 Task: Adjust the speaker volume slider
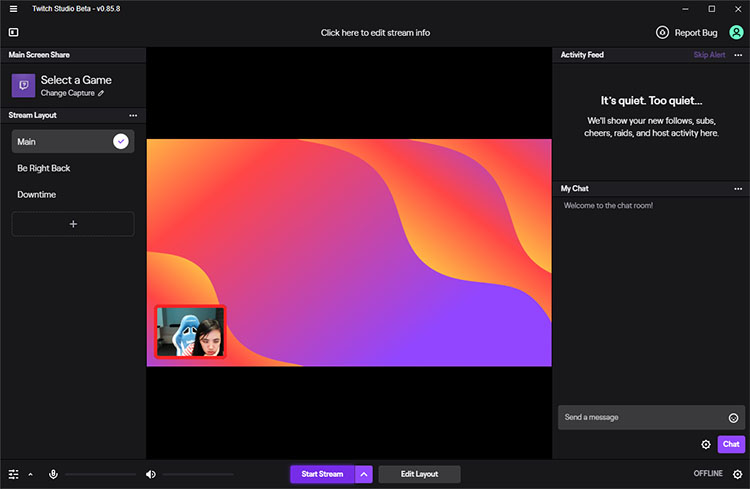198,475
